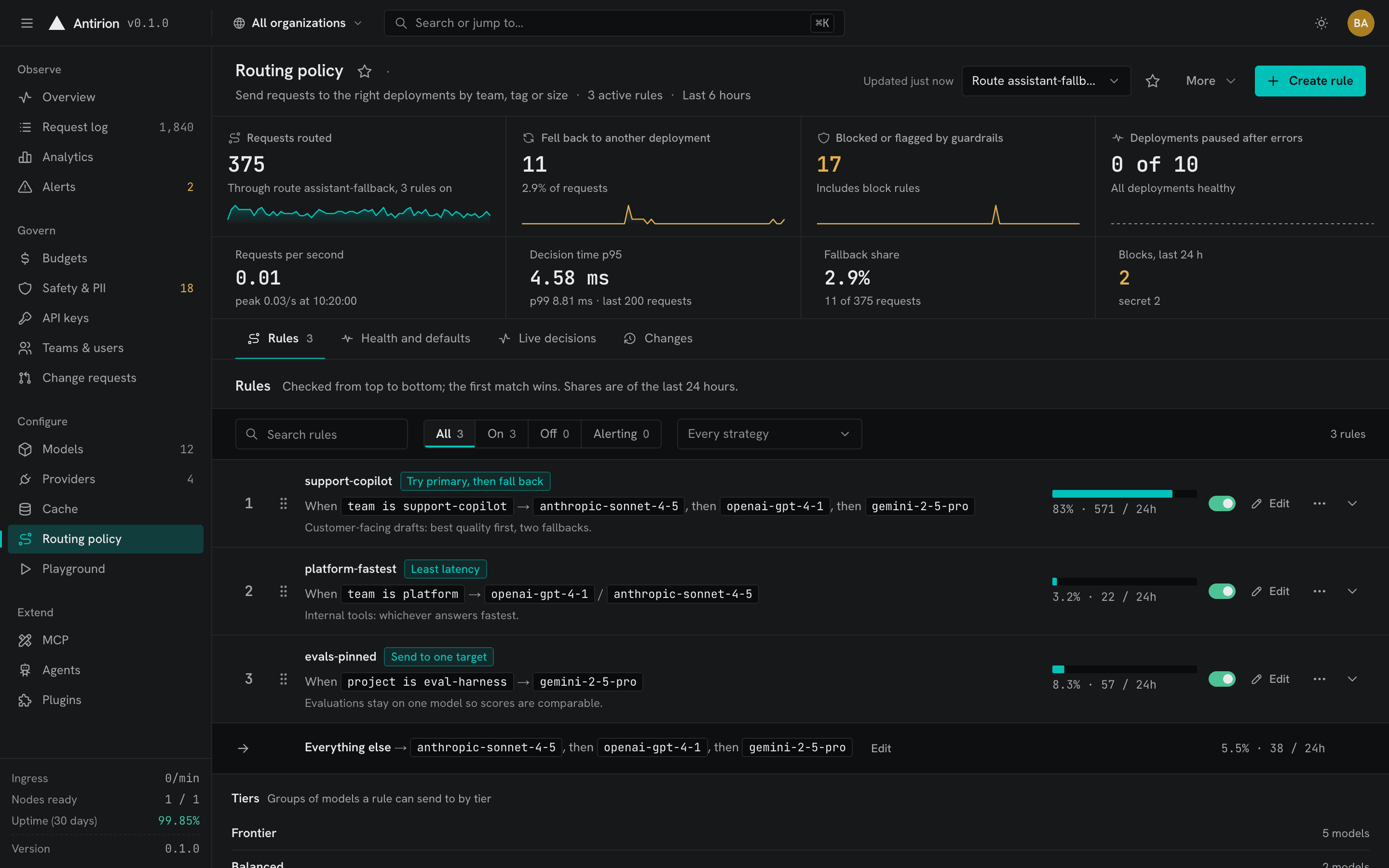Image resolution: width=1389 pixels, height=868 pixels.
Task: Open more options for the evals-pinned rule
Action: (x=1319, y=679)
